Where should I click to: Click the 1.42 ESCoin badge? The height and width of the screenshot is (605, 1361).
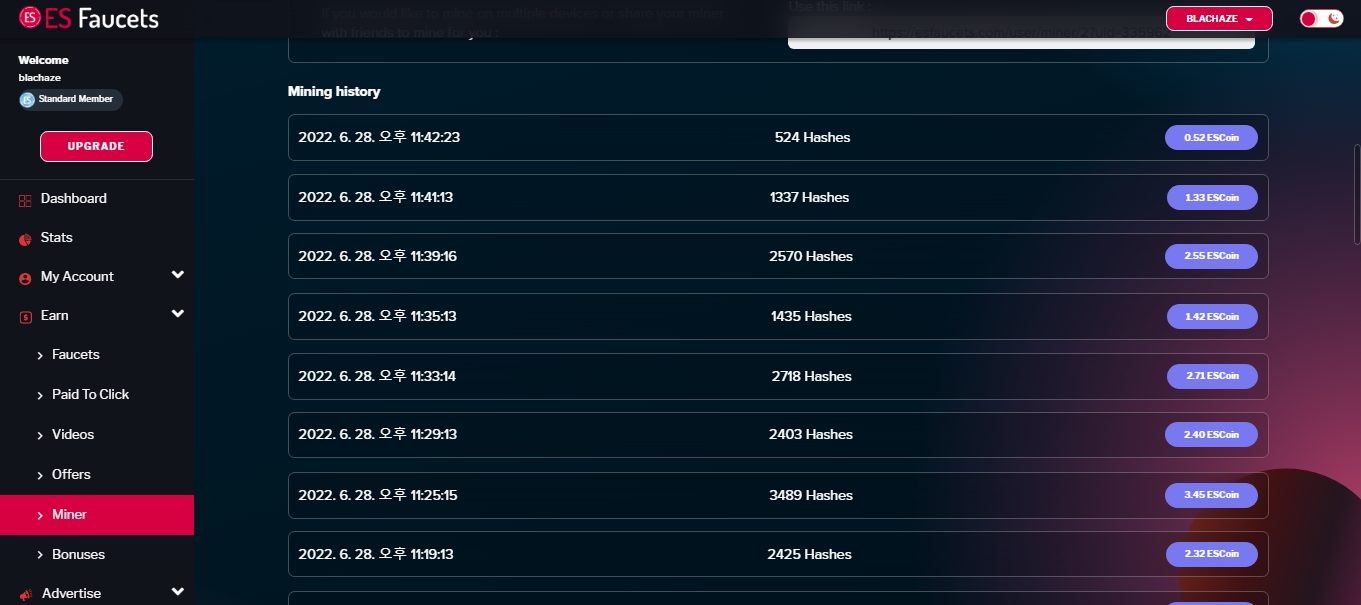click(1212, 317)
